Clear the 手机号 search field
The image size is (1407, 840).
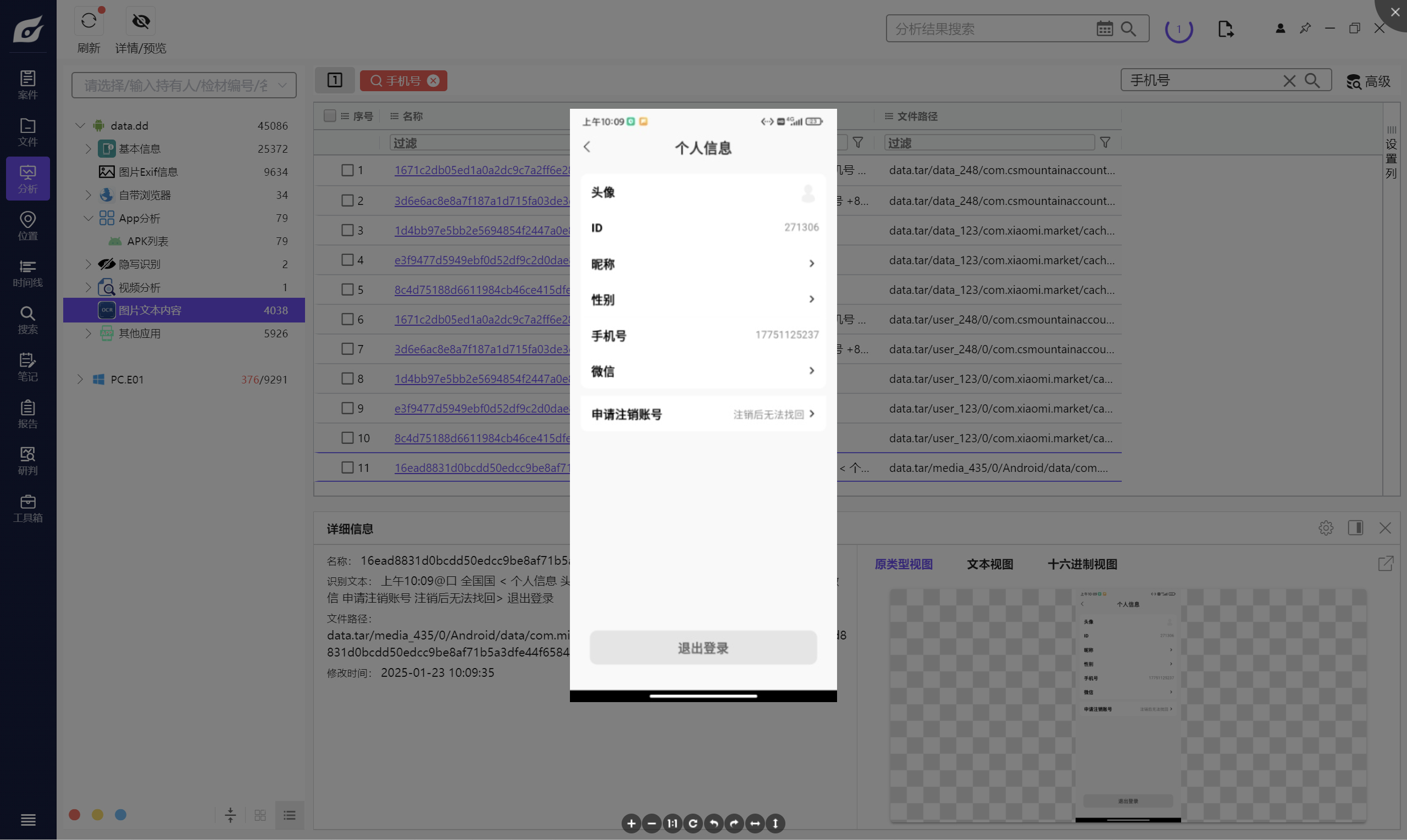[1289, 81]
